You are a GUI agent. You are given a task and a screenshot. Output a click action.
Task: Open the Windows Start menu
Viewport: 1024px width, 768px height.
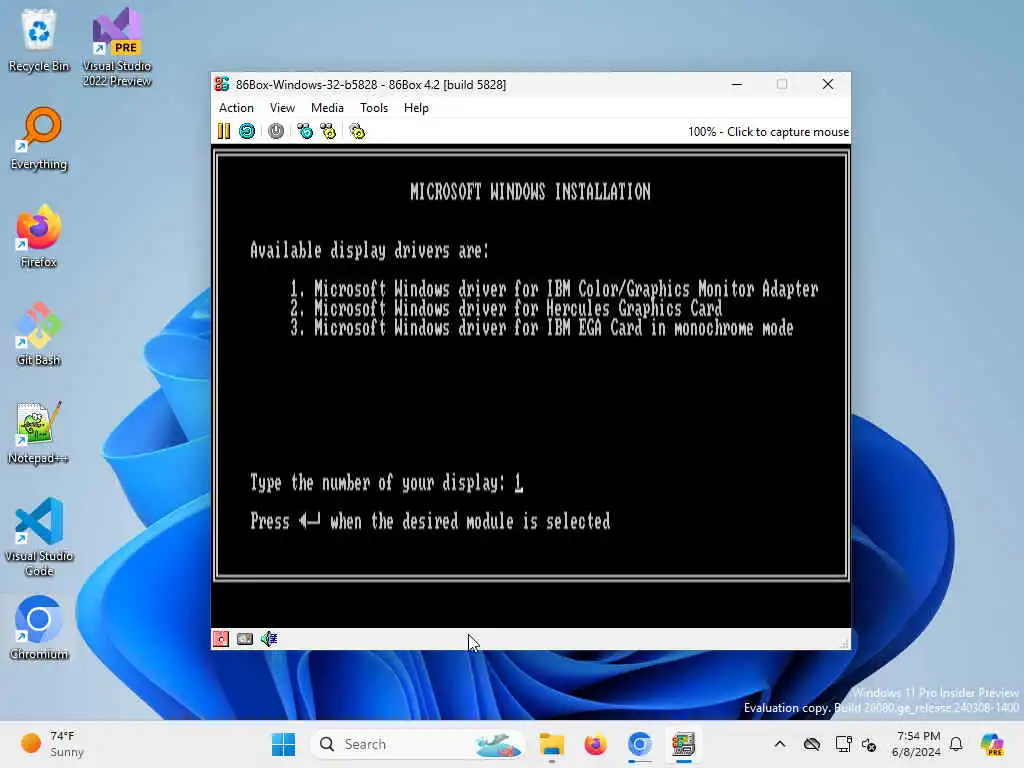283,744
